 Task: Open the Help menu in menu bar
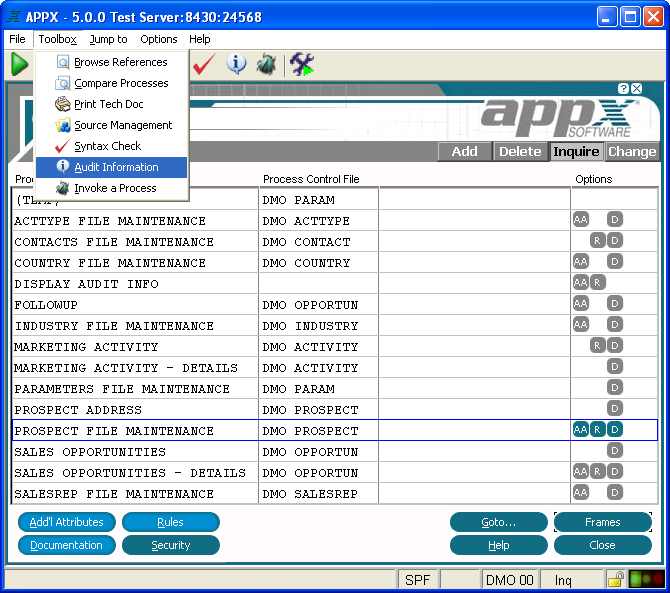pos(200,39)
